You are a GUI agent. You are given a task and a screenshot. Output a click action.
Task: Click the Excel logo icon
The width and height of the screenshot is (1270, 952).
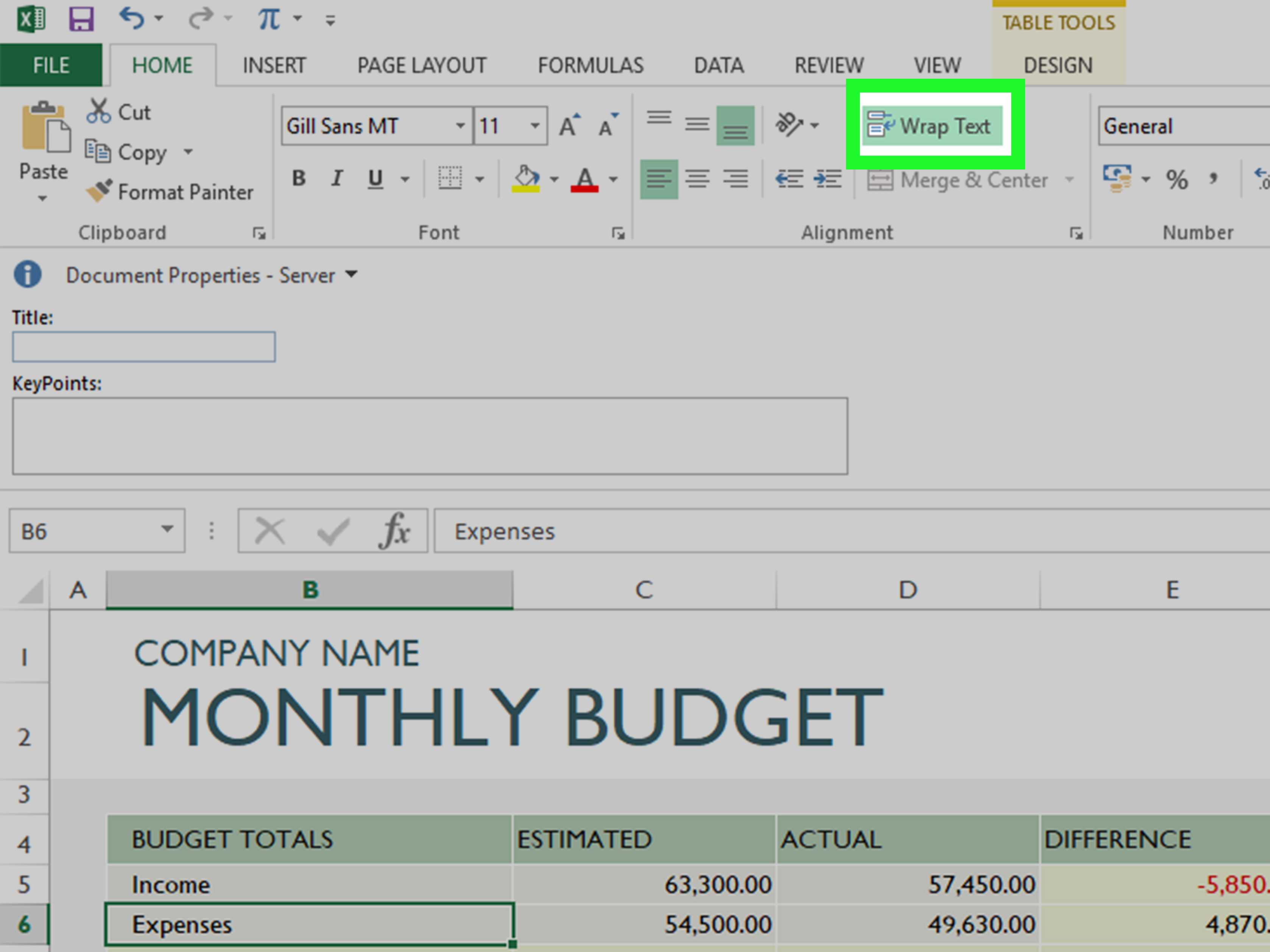pyautogui.click(x=31, y=20)
